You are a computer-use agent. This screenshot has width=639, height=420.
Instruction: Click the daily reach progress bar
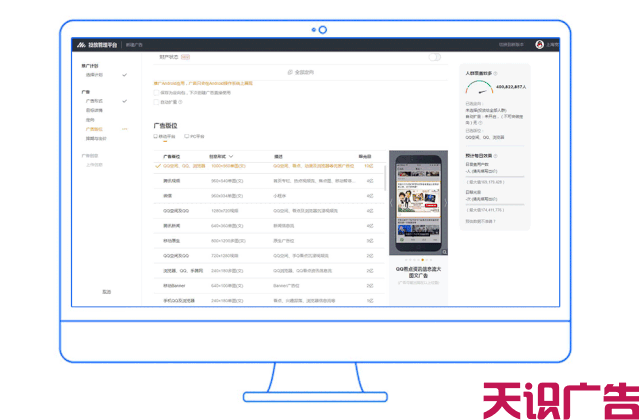pos(495,176)
